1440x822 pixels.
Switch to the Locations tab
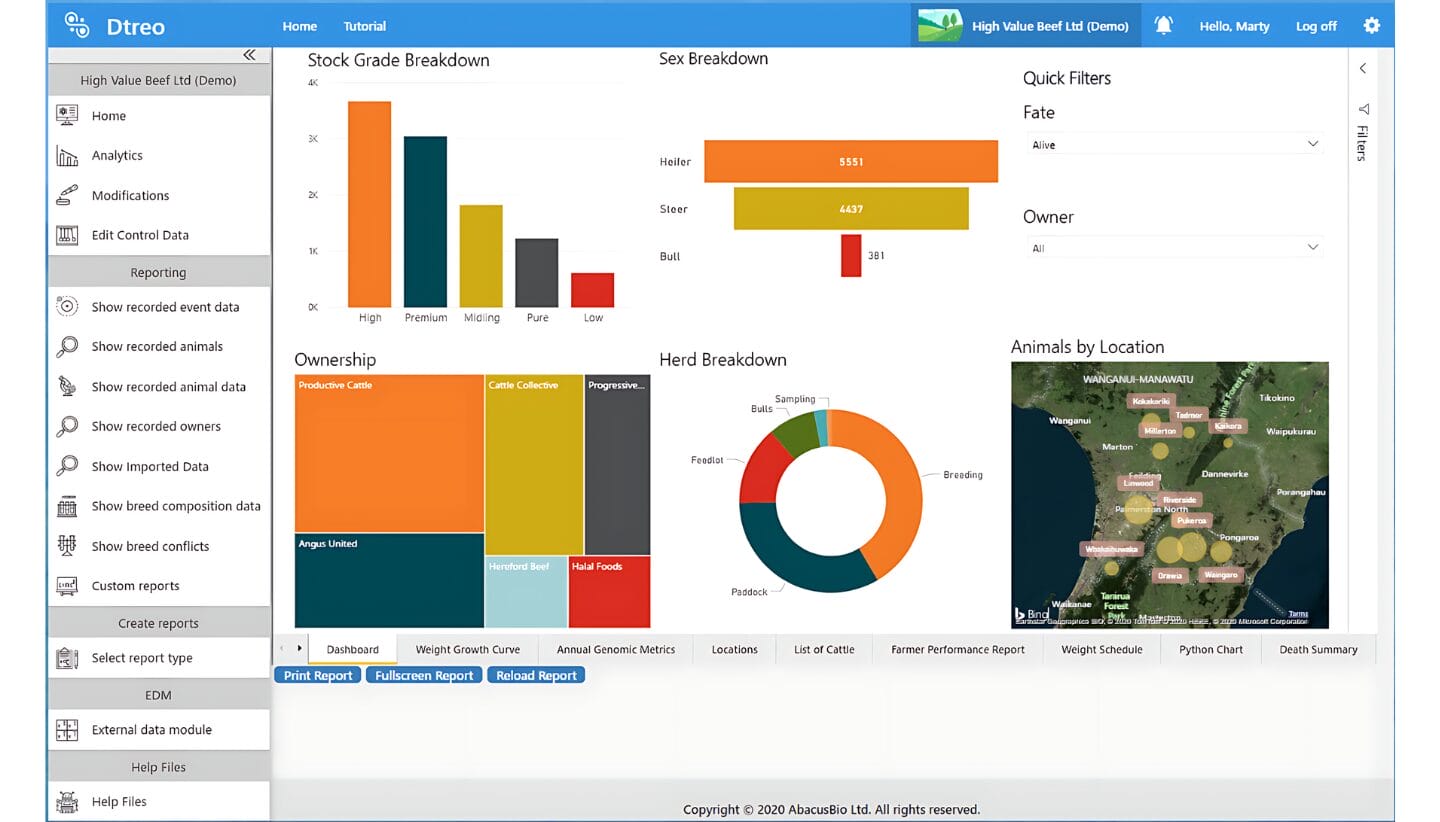pos(734,649)
